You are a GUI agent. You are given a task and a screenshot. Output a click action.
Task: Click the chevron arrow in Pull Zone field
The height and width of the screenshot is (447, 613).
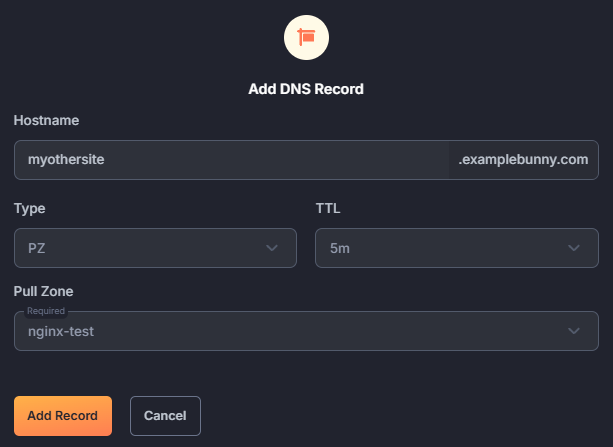[574, 331]
